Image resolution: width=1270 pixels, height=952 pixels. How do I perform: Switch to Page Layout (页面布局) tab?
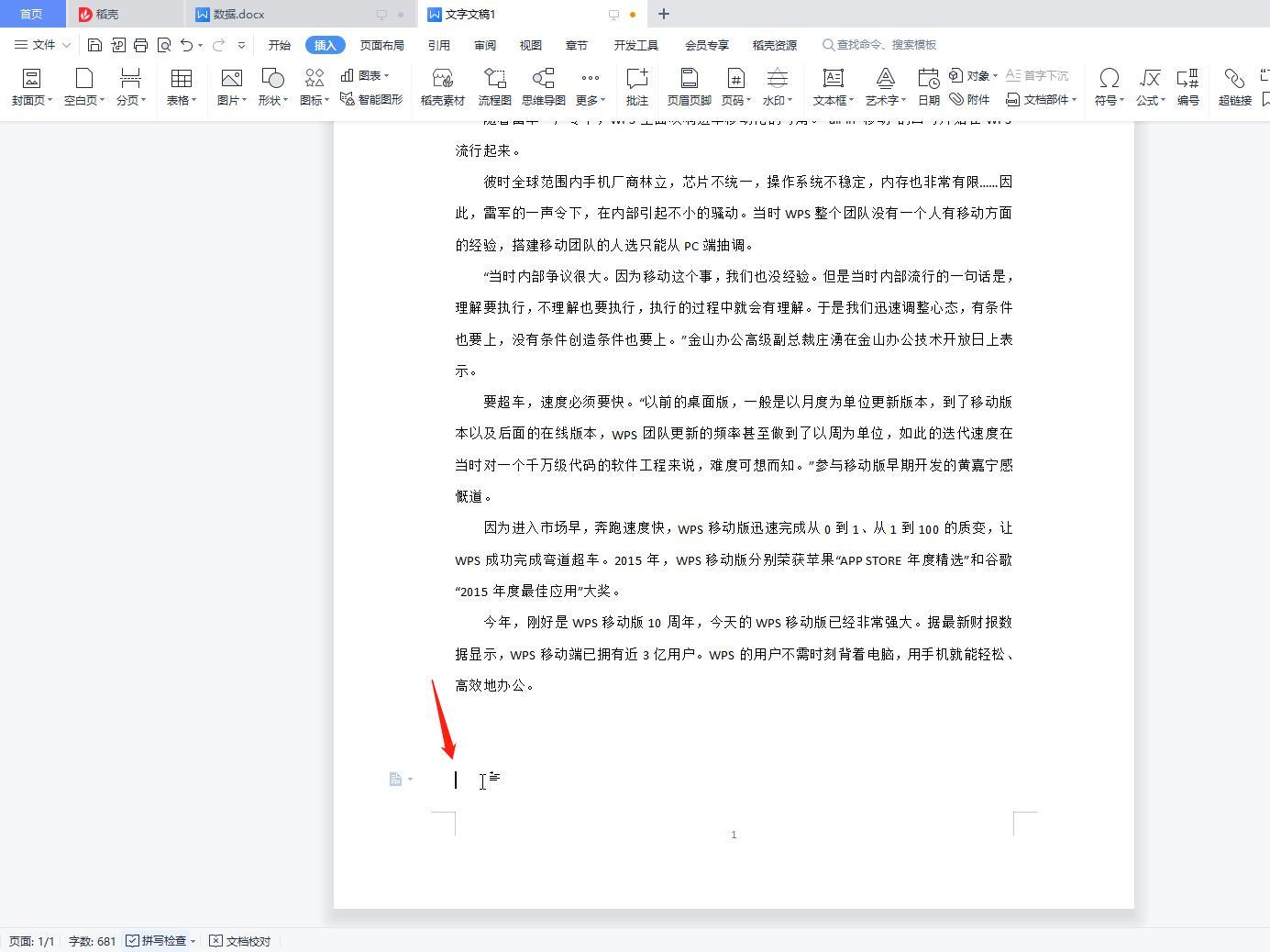(x=381, y=45)
